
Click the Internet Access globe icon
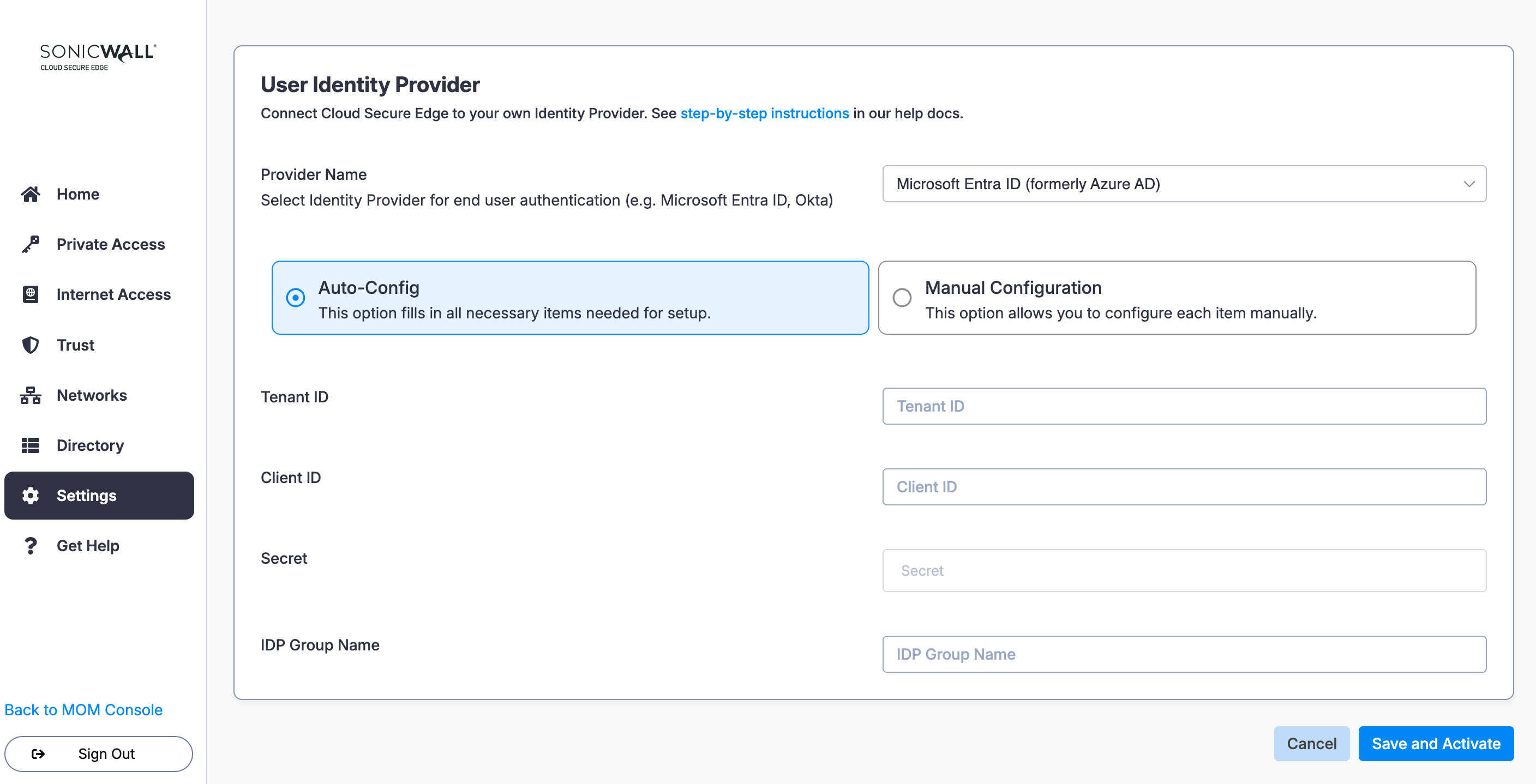click(31, 294)
